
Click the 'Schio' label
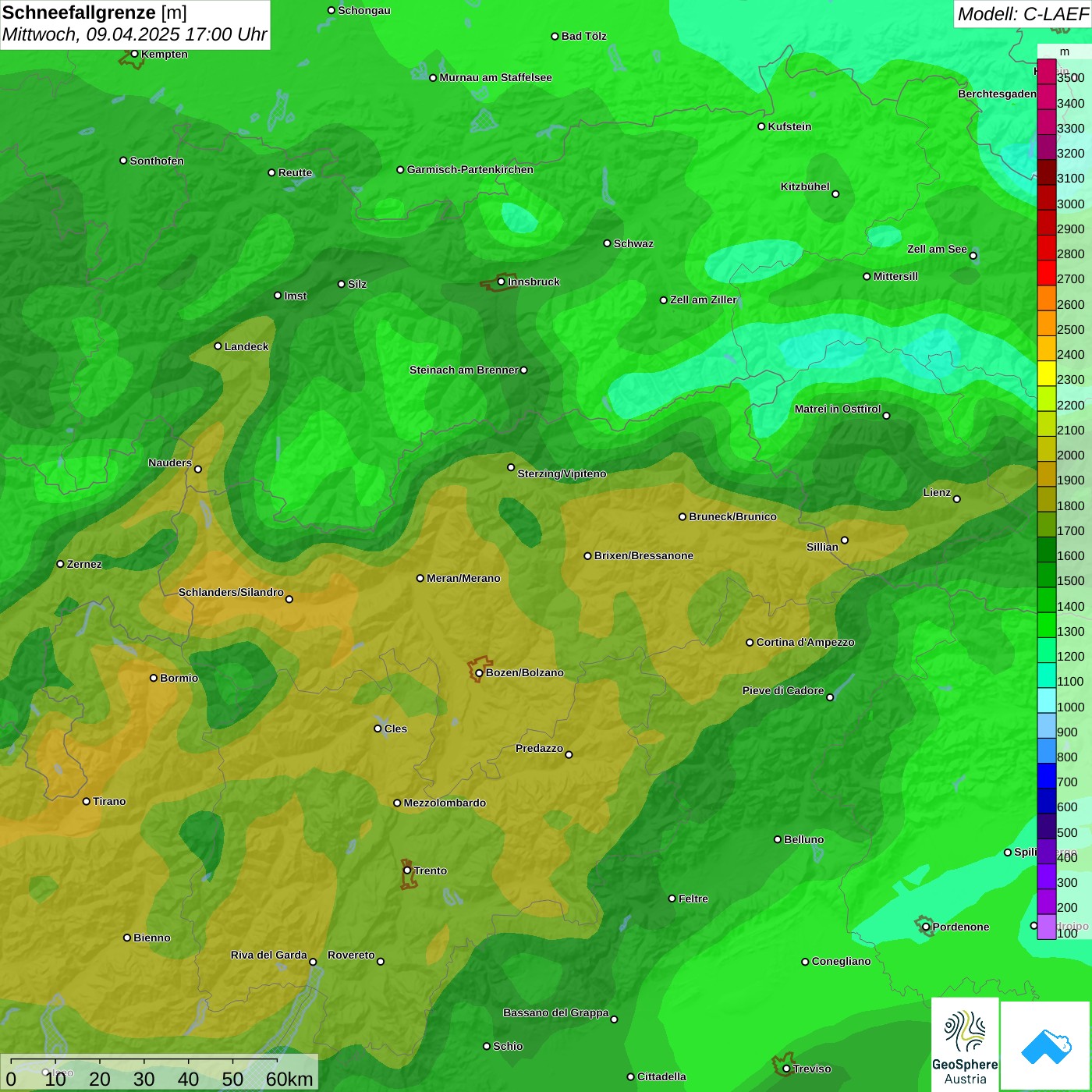tap(508, 1046)
